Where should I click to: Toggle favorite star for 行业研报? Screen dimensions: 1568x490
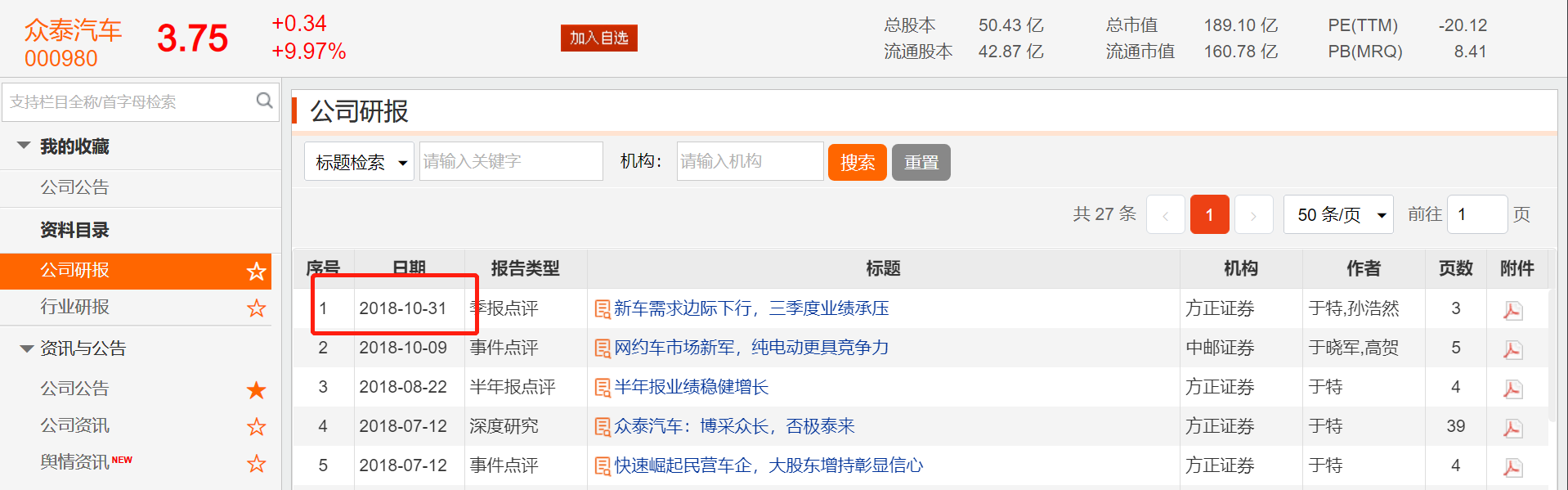tap(257, 308)
